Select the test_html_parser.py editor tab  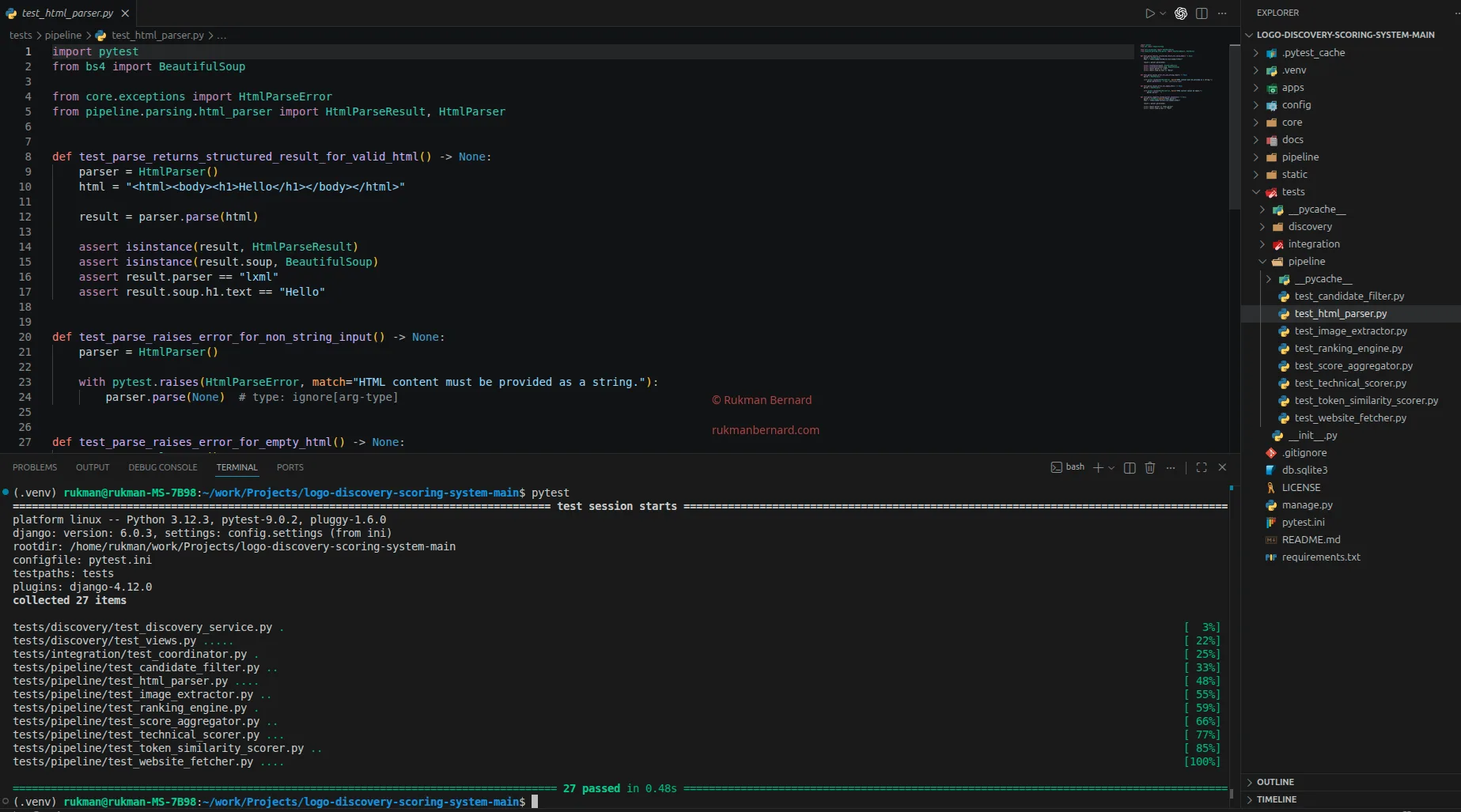click(67, 13)
